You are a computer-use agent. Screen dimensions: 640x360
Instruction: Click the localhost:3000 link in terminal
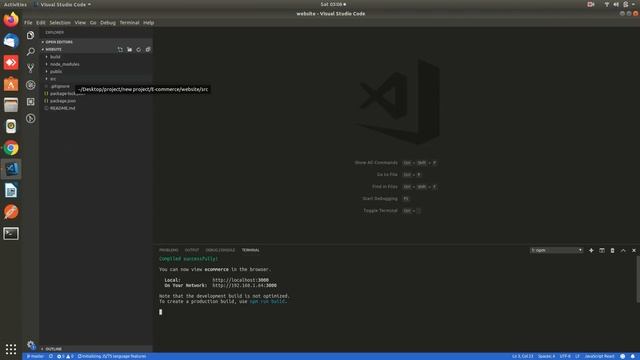point(240,280)
